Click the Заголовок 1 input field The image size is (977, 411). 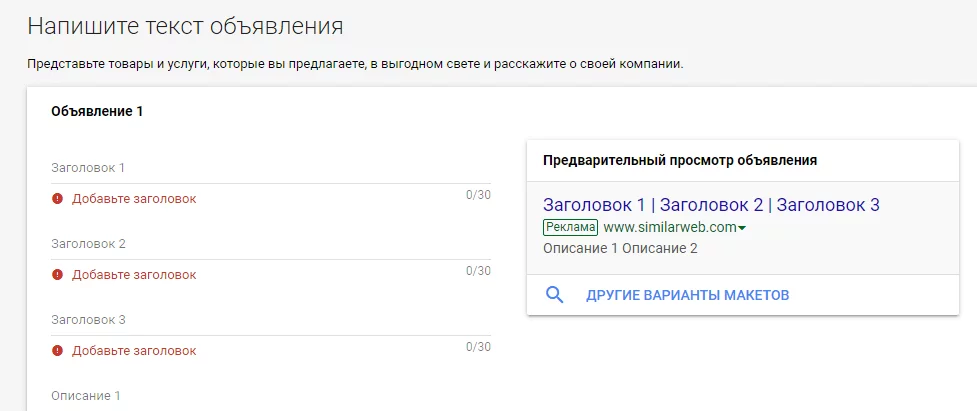pos(271,168)
